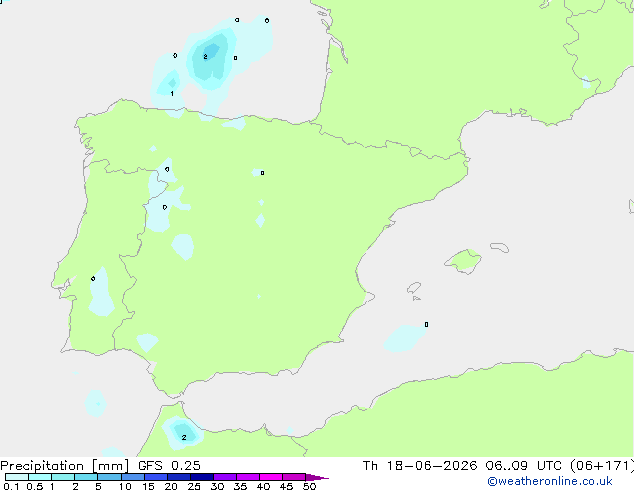Viewport: 634px width, 490px height.
Task: Select the 'GFS 0.25' model label
Action: [x=169, y=466]
